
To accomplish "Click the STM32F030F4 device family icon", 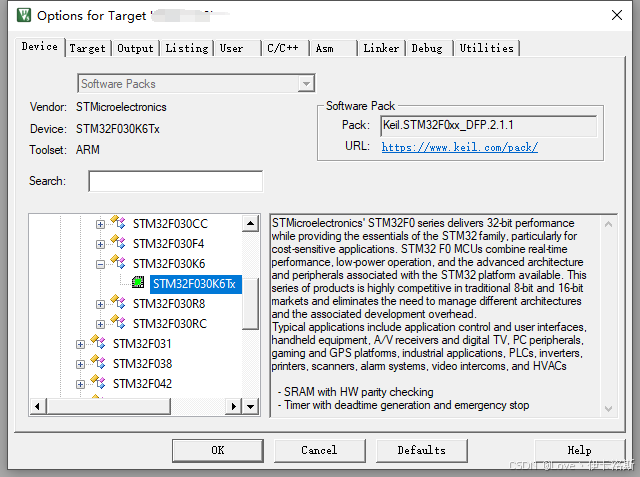I will coord(118,242).
